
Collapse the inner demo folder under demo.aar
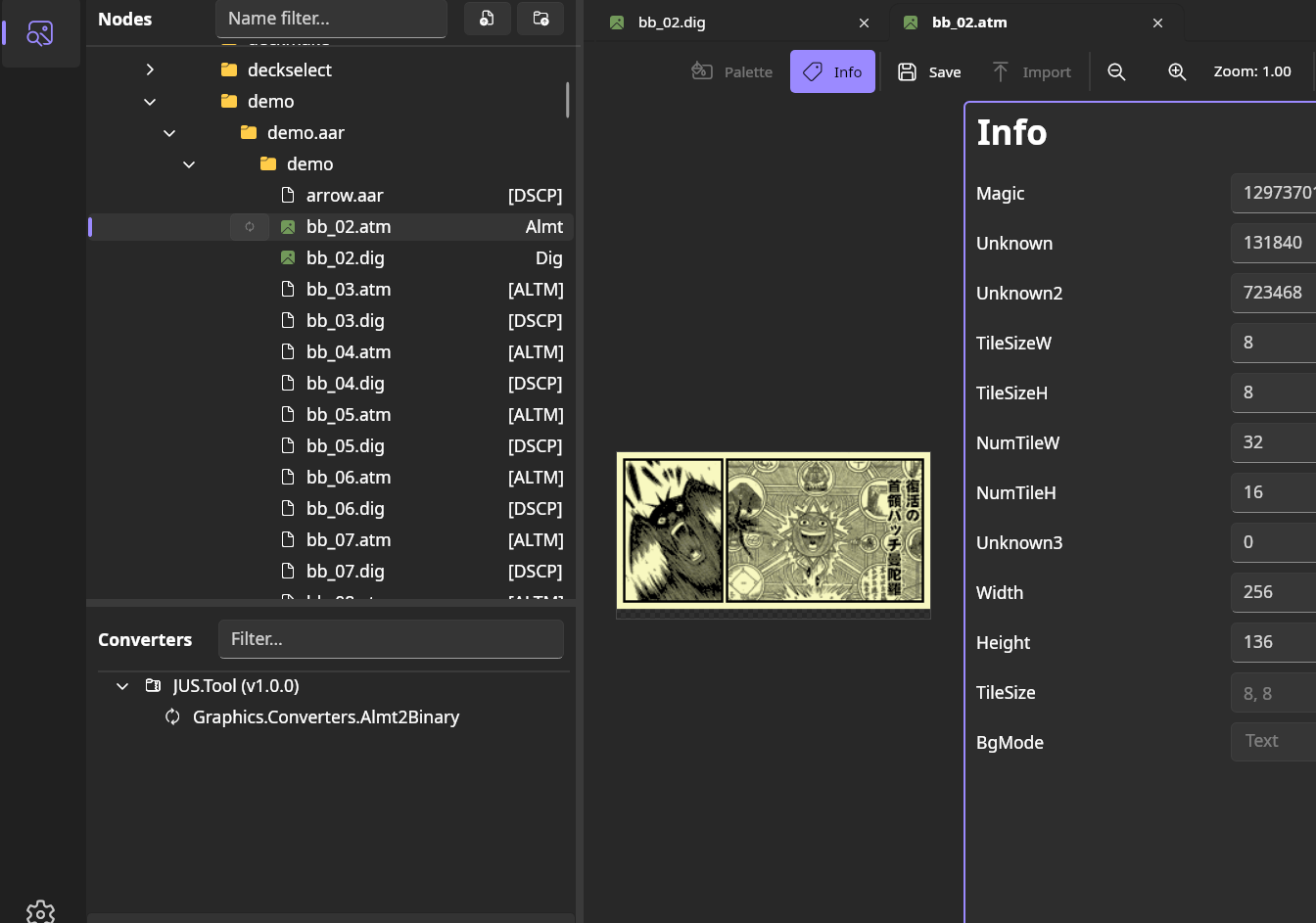coord(189,164)
